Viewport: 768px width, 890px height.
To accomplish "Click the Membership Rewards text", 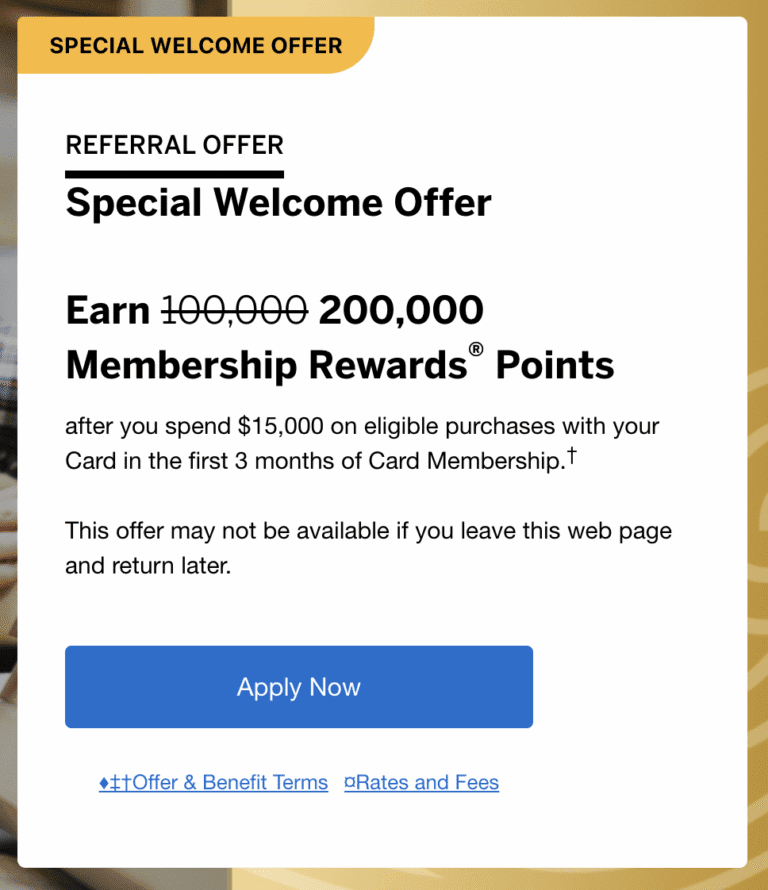I will click(x=265, y=366).
